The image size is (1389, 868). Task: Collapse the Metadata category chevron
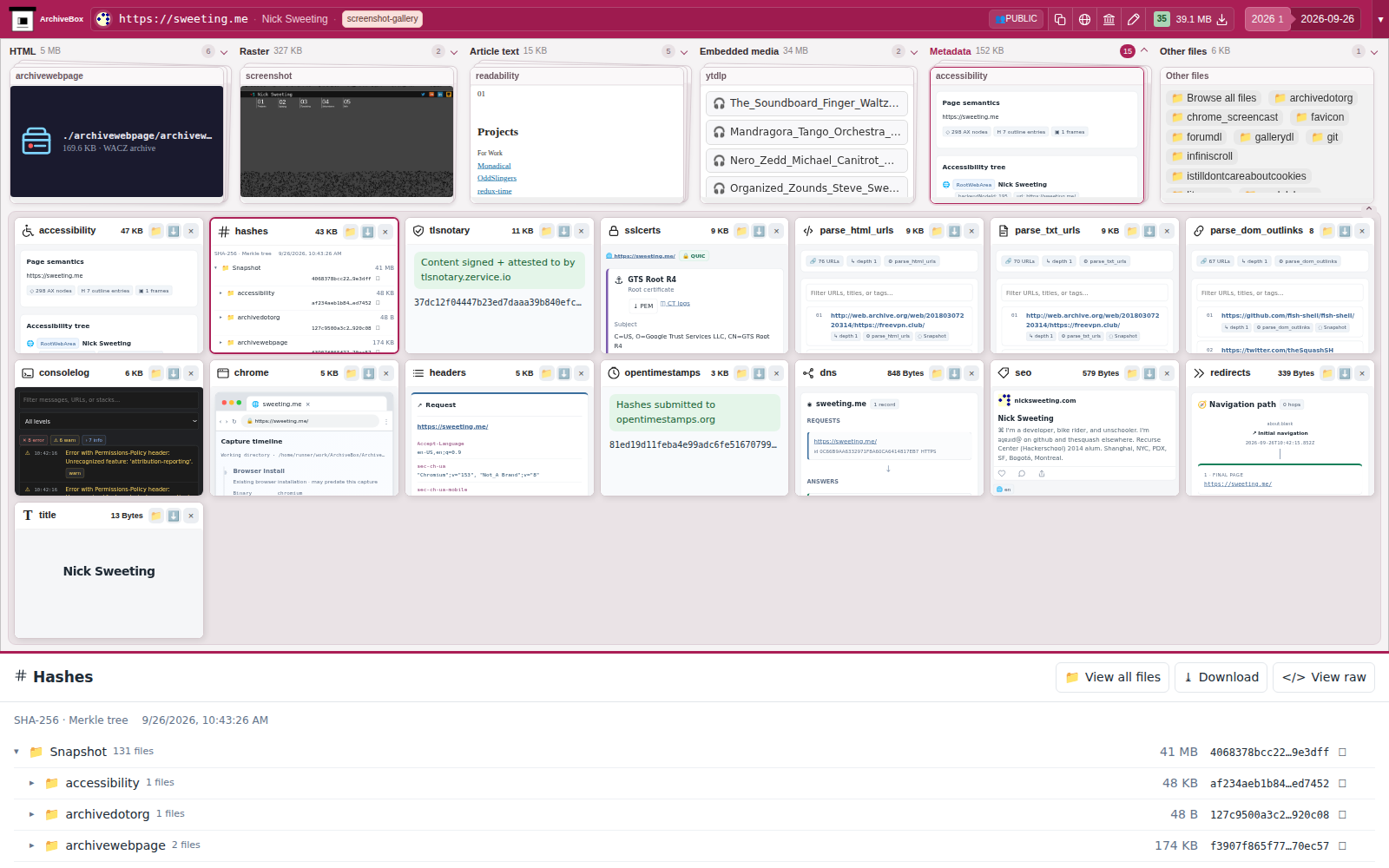pos(1144,51)
